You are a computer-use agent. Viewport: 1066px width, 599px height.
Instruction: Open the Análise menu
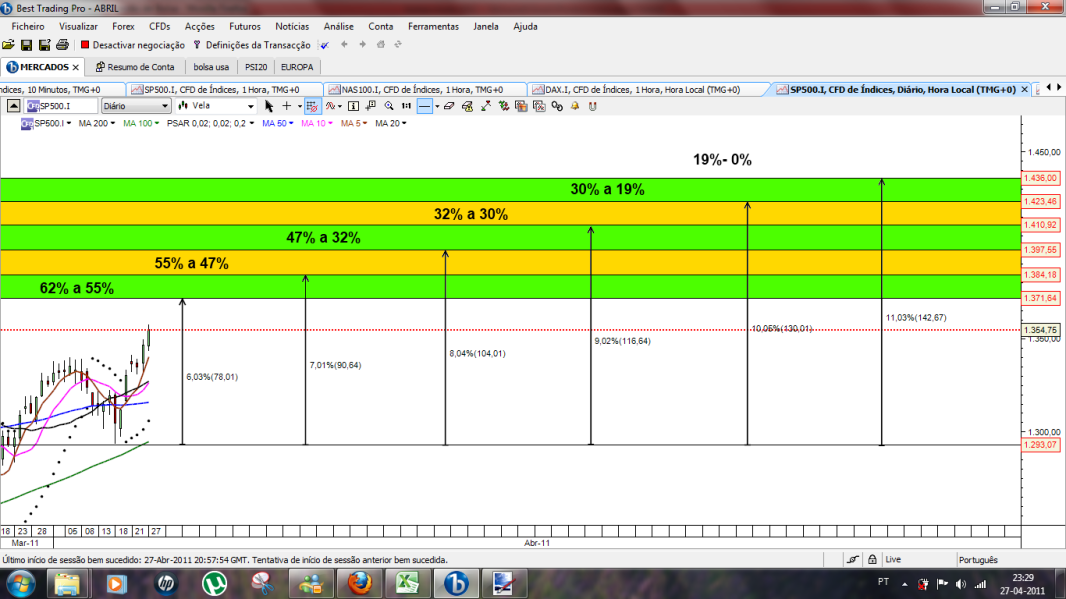click(x=339, y=27)
